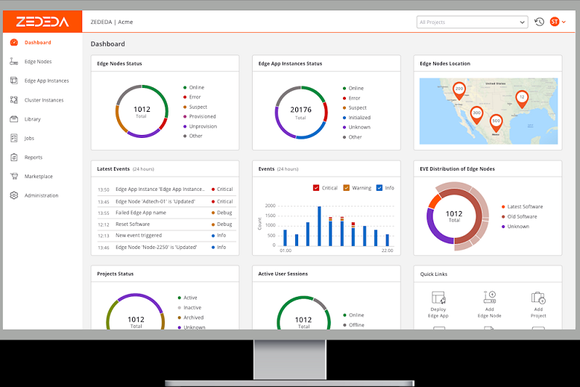
Task: Open the All Projects dropdown
Action: click(472, 22)
